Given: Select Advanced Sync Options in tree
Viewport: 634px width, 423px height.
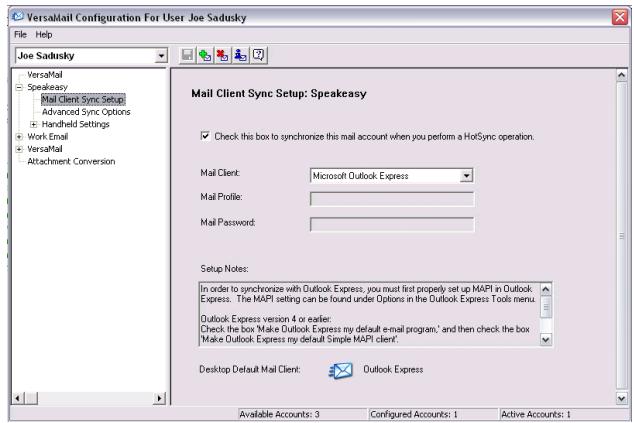Looking at the screenshot, I should pos(86,112).
